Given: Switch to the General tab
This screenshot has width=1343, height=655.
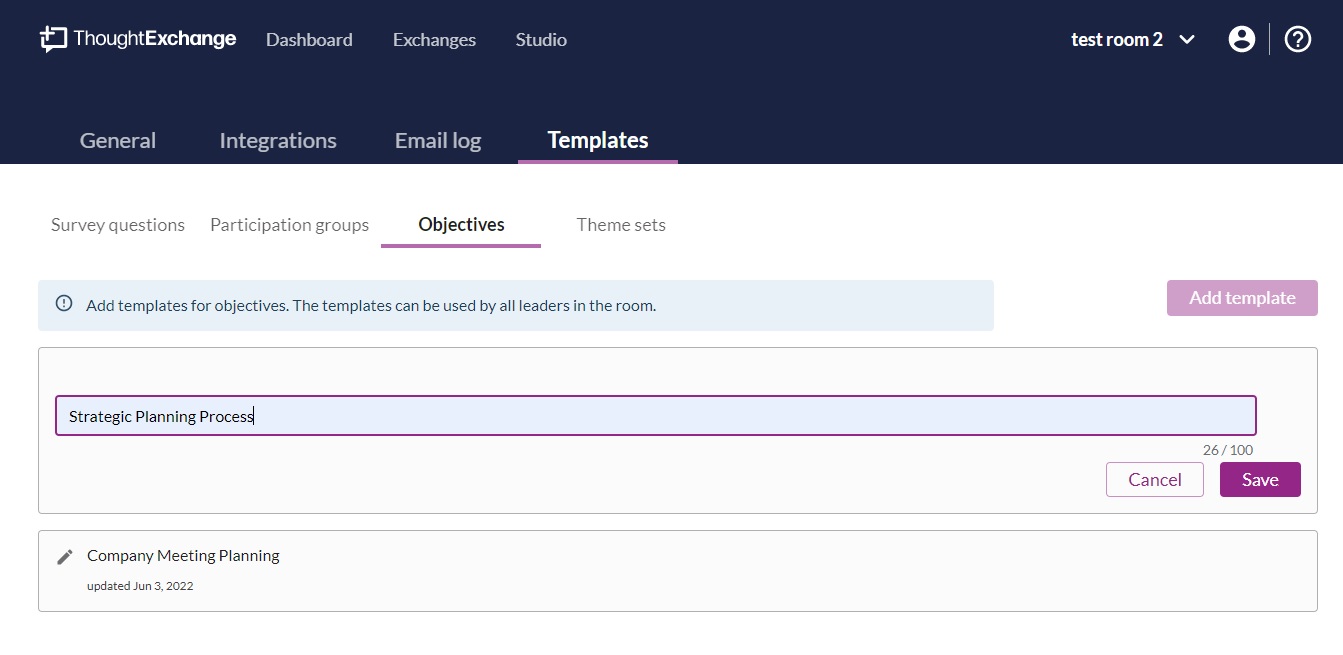Looking at the screenshot, I should point(118,140).
